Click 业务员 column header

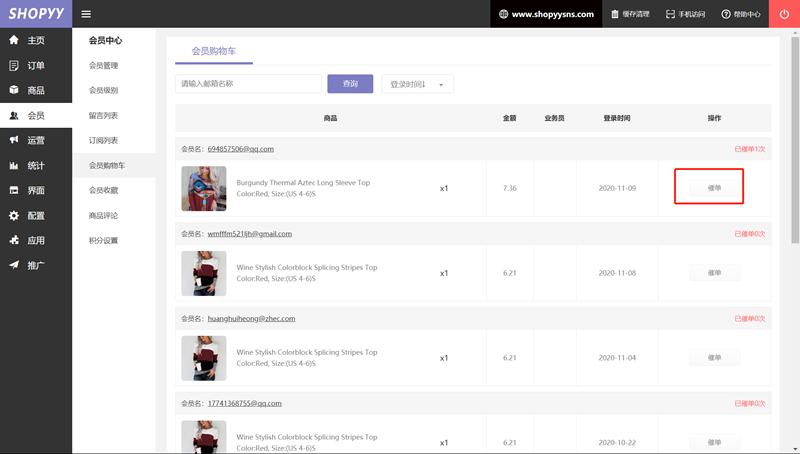tap(554, 118)
